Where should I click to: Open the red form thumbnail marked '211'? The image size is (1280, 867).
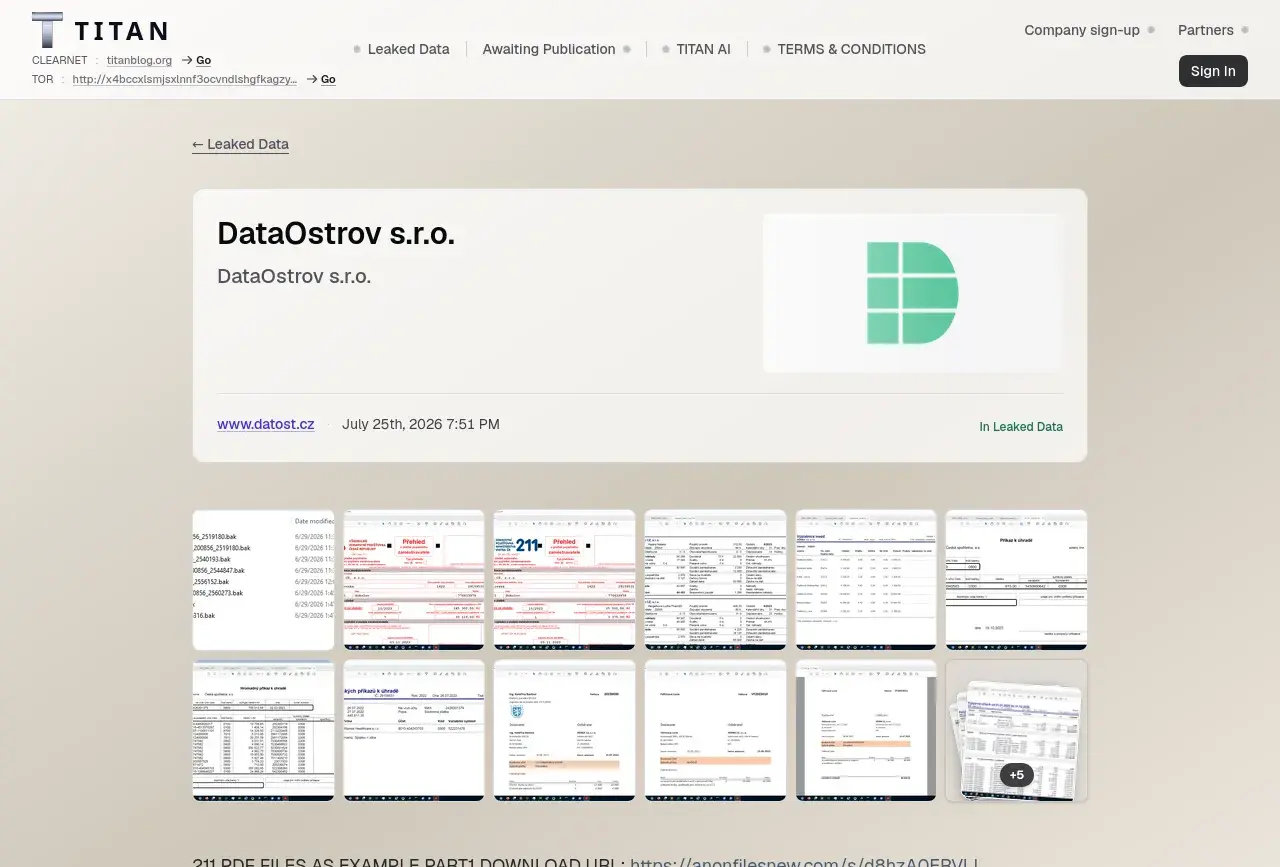(565, 580)
